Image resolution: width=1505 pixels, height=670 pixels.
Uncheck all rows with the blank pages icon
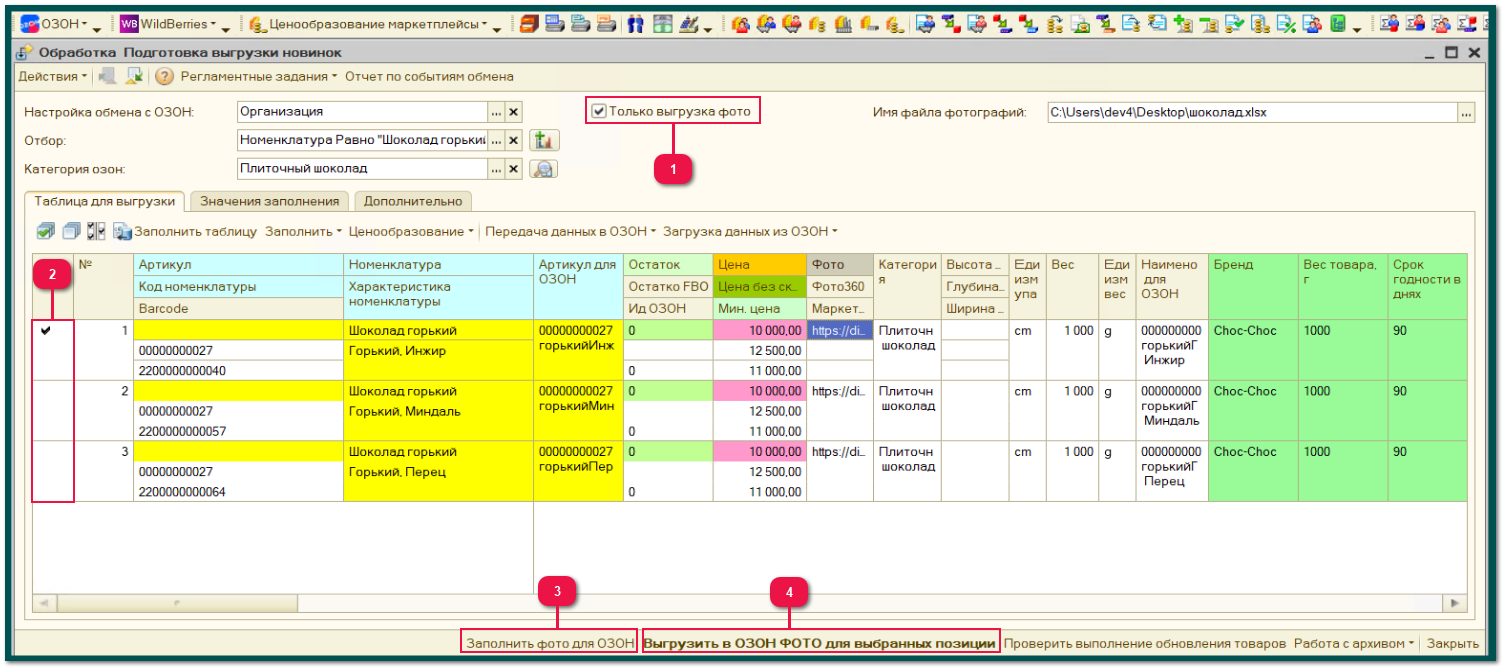pyautogui.click(x=71, y=231)
